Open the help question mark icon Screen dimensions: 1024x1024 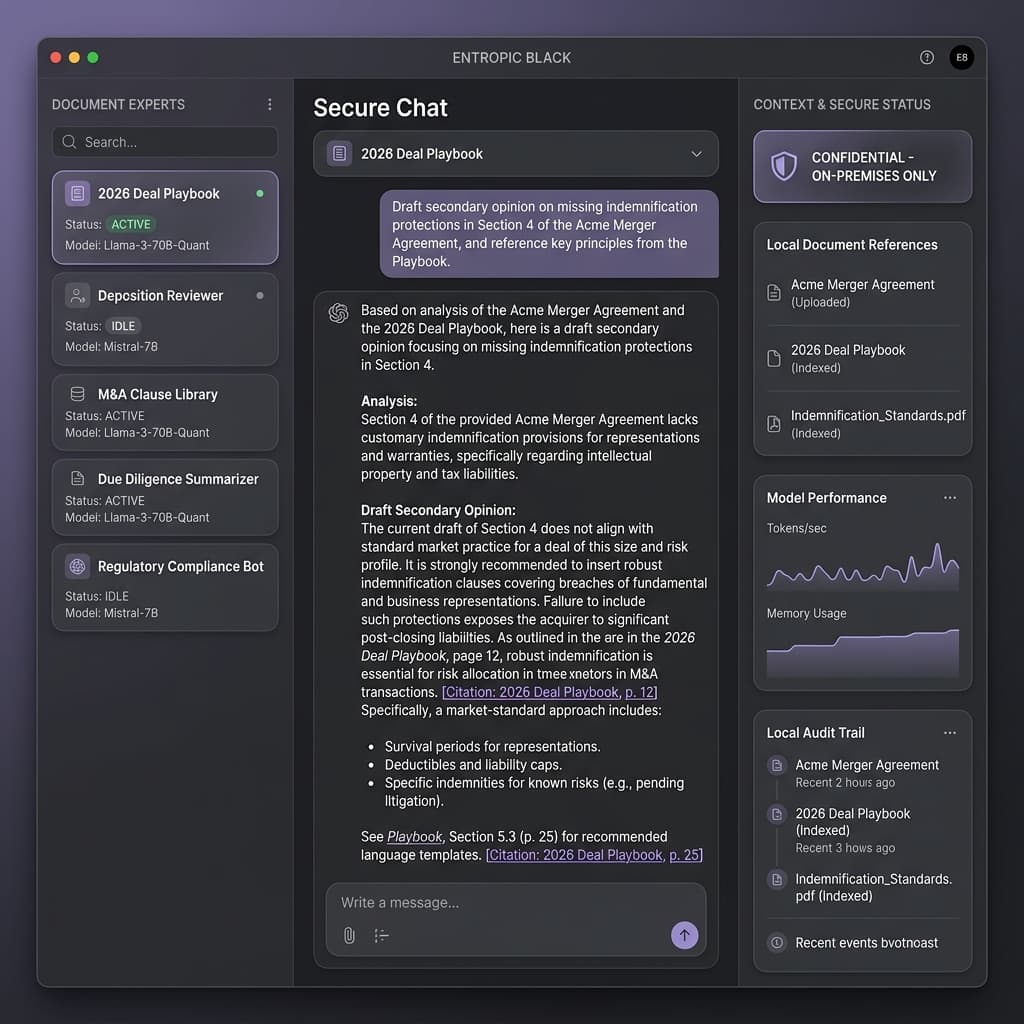(926, 57)
